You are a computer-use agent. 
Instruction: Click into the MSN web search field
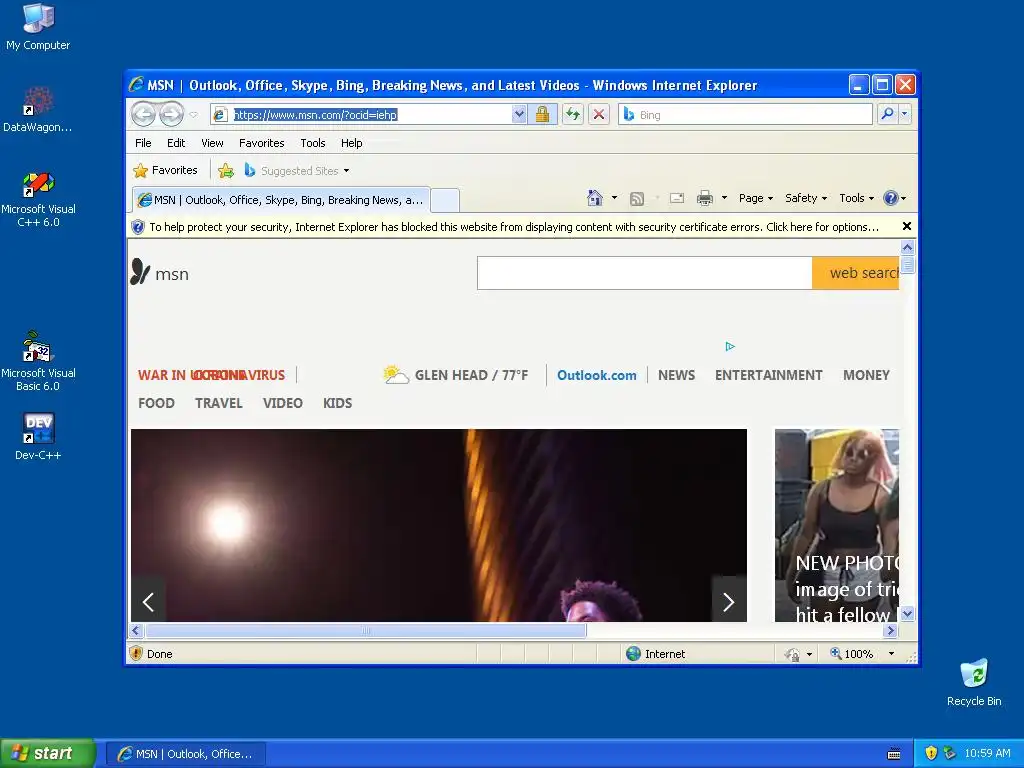click(645, 273)
